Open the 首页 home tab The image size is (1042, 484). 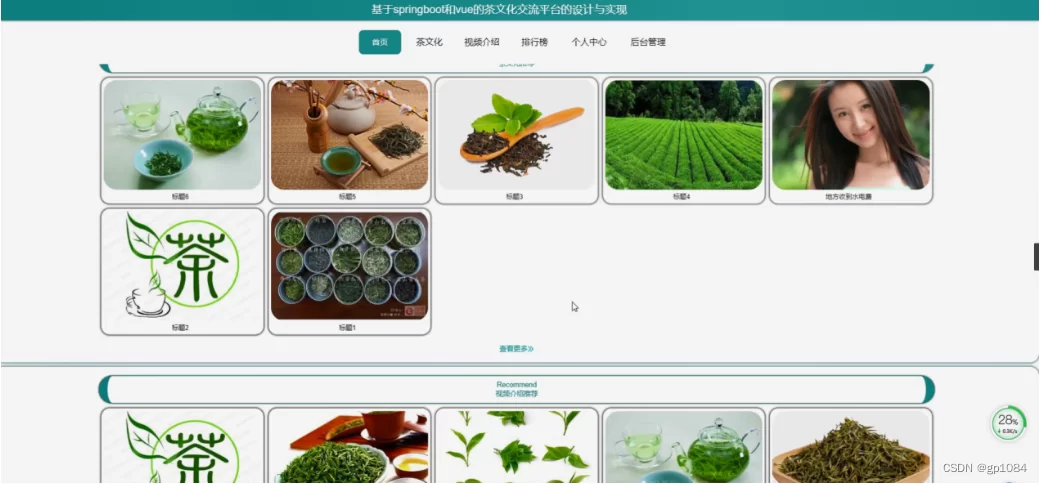[x=379, y=42]
